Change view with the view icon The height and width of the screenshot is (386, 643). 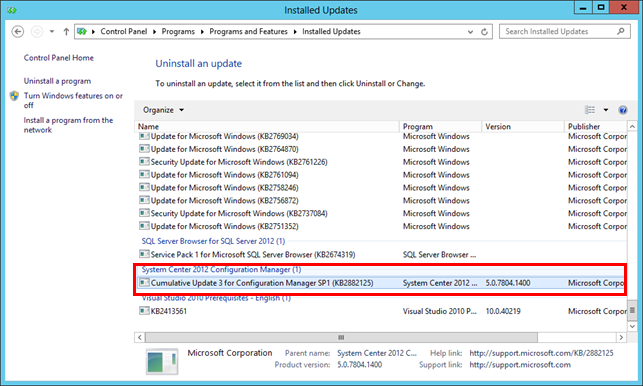(x=590, y=110)
